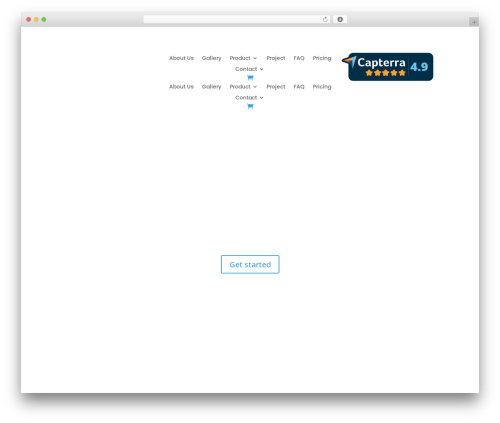Screen dimensions: 500x423
Task: Open Project in the second menu row
Action: click(x=276, y=87)
